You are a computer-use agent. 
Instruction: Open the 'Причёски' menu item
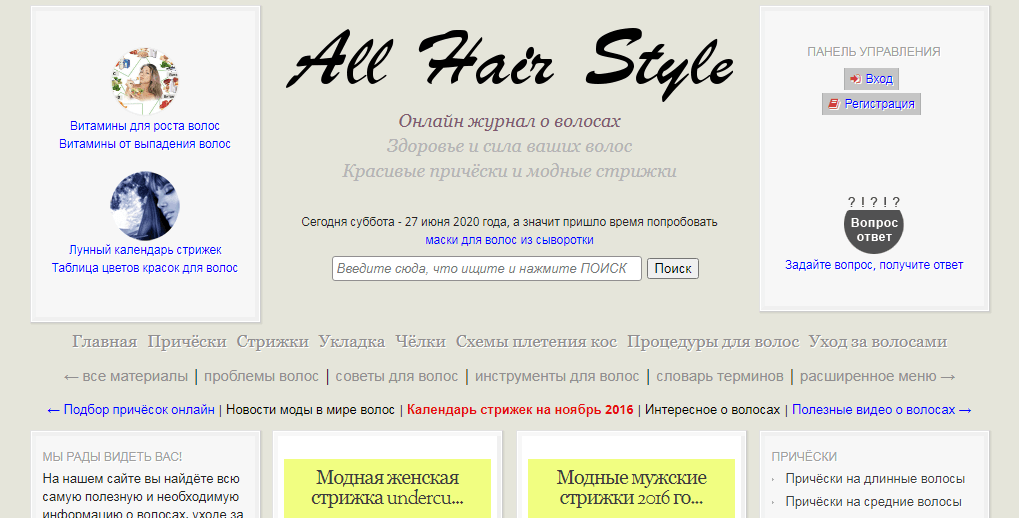click(x=187, y=342)
